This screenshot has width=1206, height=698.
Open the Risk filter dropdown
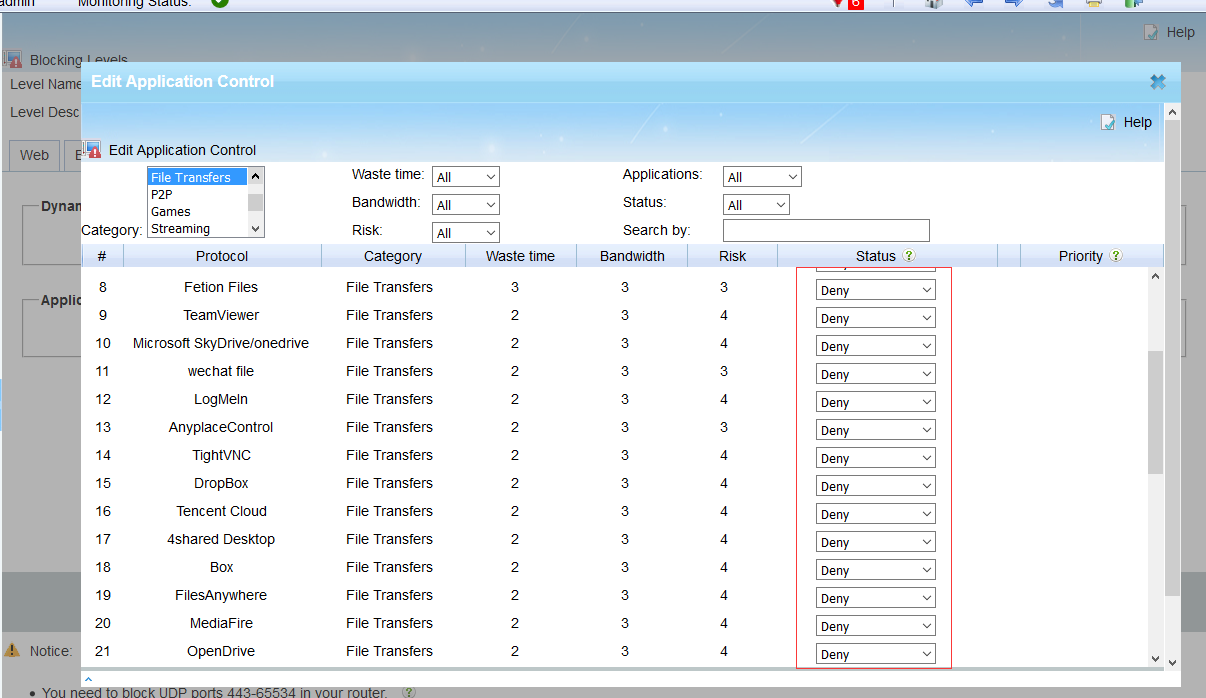[465, 233]
